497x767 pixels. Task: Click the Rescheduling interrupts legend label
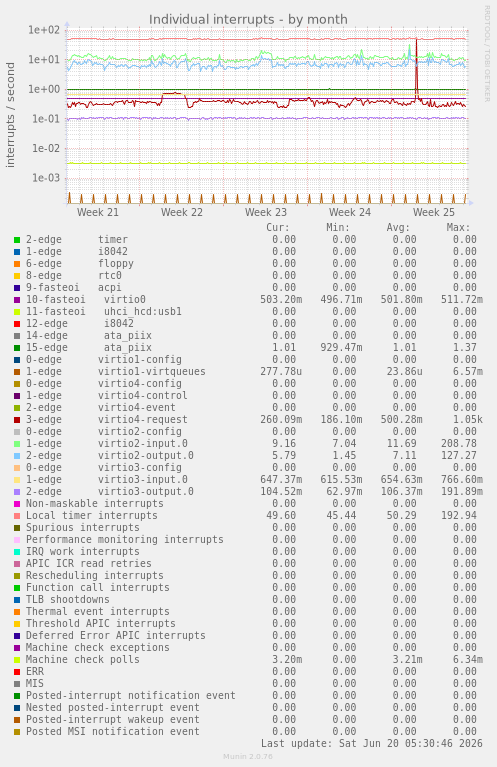[95, 576]
